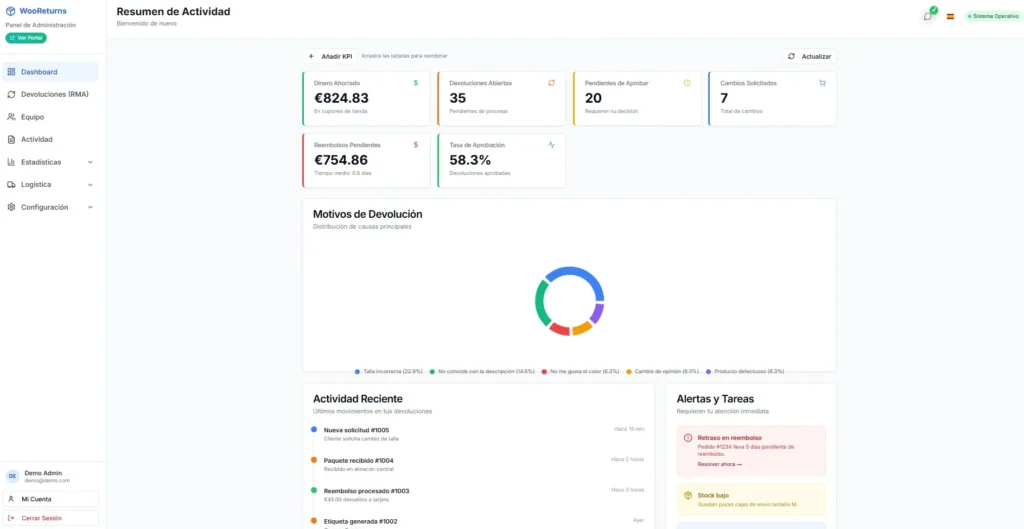Click the pulse icon on Tasa de Aprobación card
Viewport: 1024px width, 529px height.
551,145
